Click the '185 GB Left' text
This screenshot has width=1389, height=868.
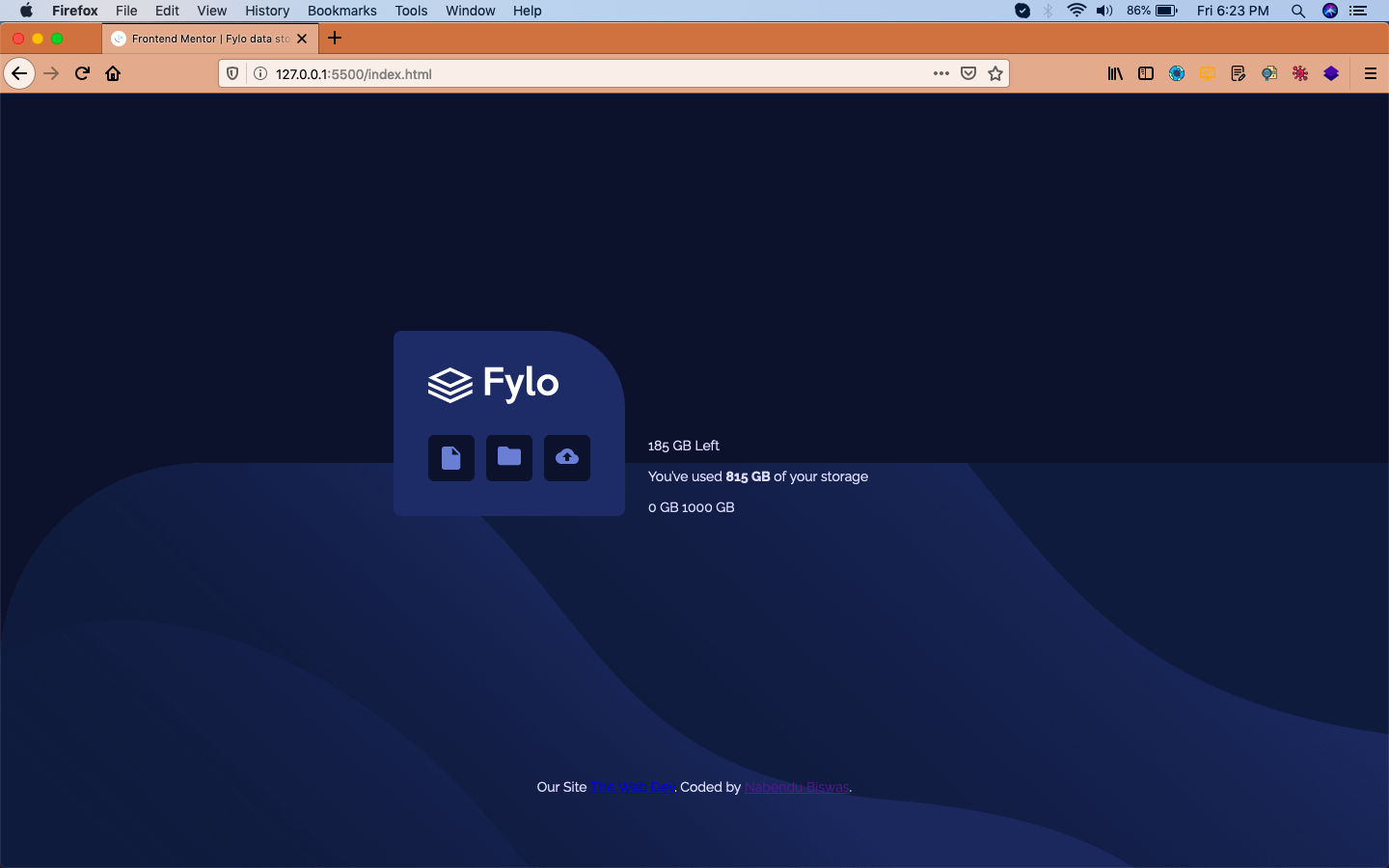pyautogui.click(x=684, y=446)
